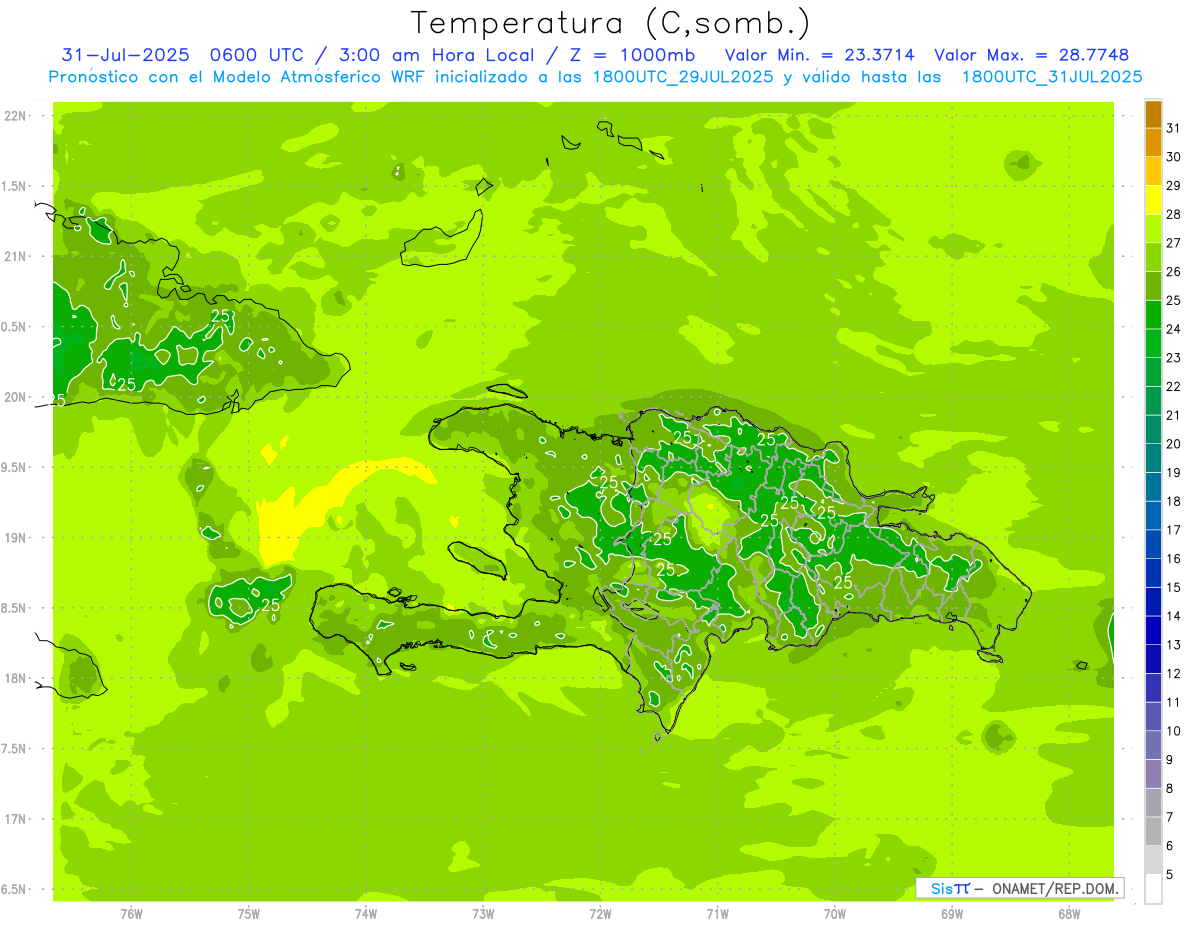This screenshot has width=1200, height=927.
Task: Click the latitude axis label "18N"
Action: (x=15, y=678)
